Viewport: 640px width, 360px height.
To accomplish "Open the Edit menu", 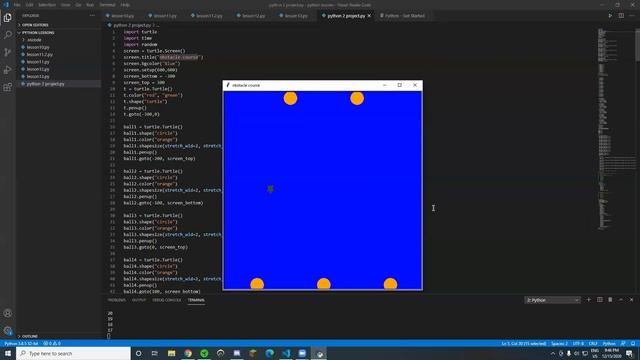I will [29, 5].
